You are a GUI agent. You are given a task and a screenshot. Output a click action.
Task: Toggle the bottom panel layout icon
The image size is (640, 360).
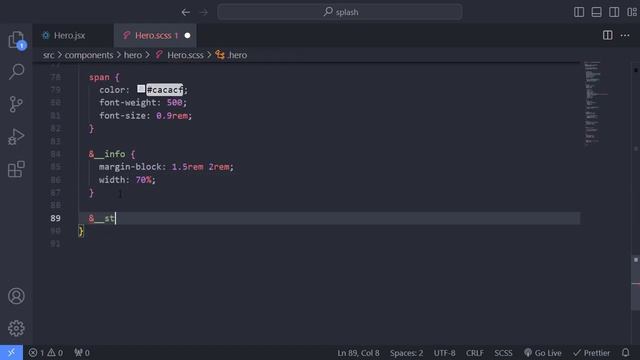point(596,12)
